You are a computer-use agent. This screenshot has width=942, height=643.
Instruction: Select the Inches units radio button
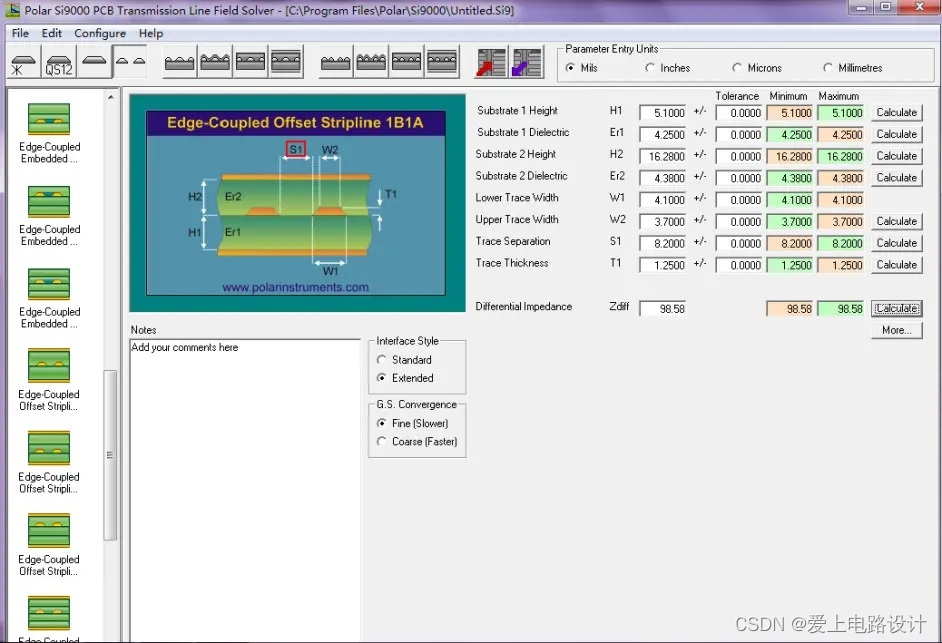coord(649,68)
